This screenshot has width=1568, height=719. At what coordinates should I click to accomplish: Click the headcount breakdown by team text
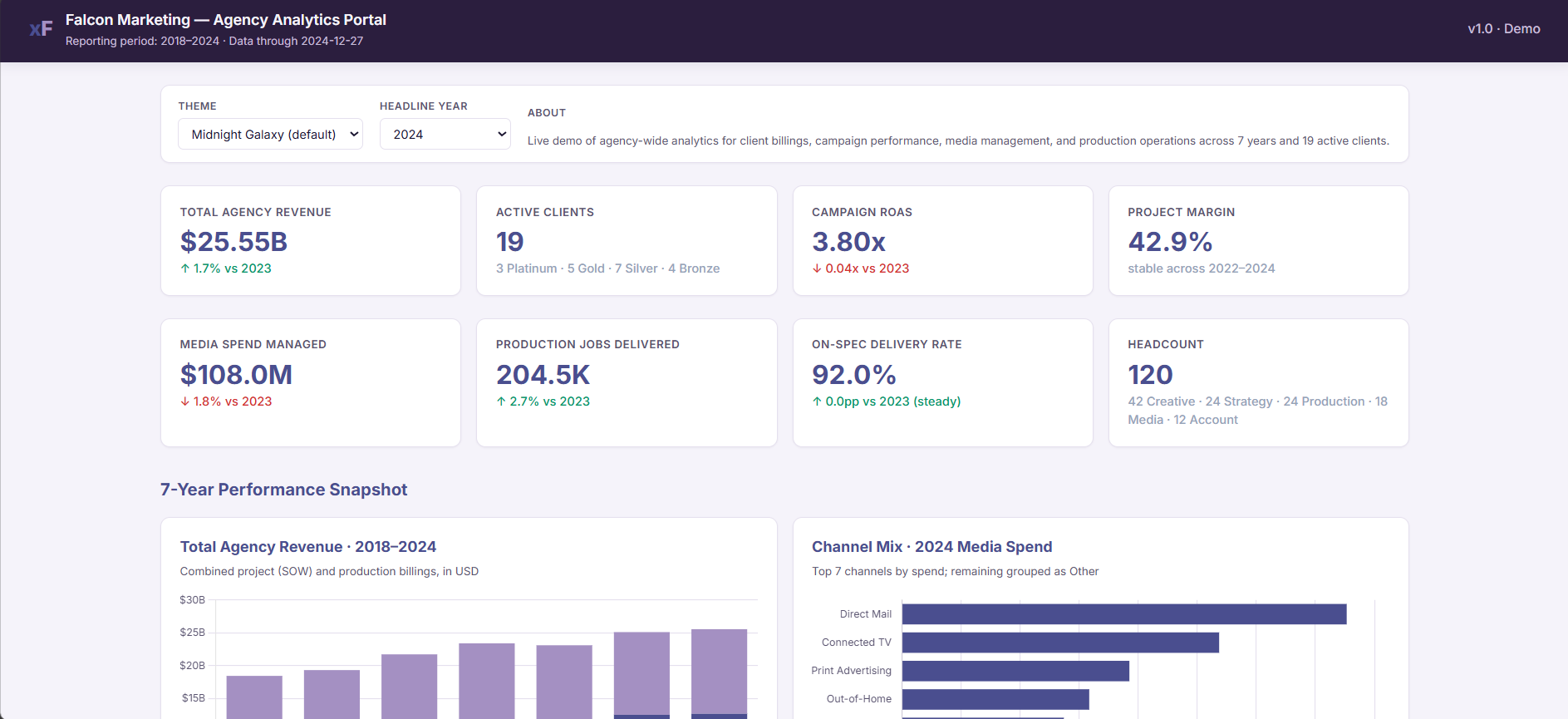(1257, 411)
